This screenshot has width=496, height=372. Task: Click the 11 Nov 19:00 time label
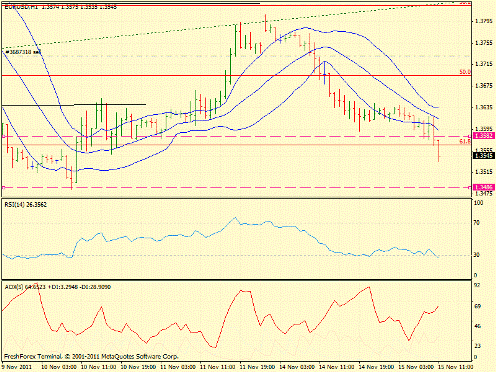257,367
